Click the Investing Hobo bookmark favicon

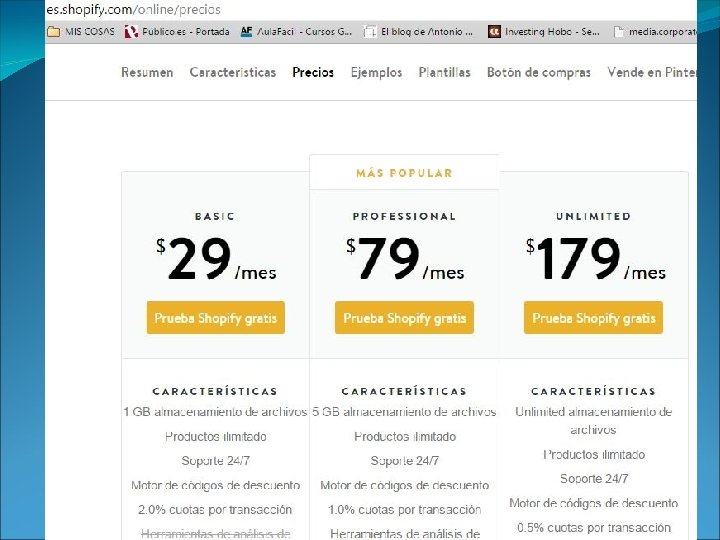coord(494,32)
